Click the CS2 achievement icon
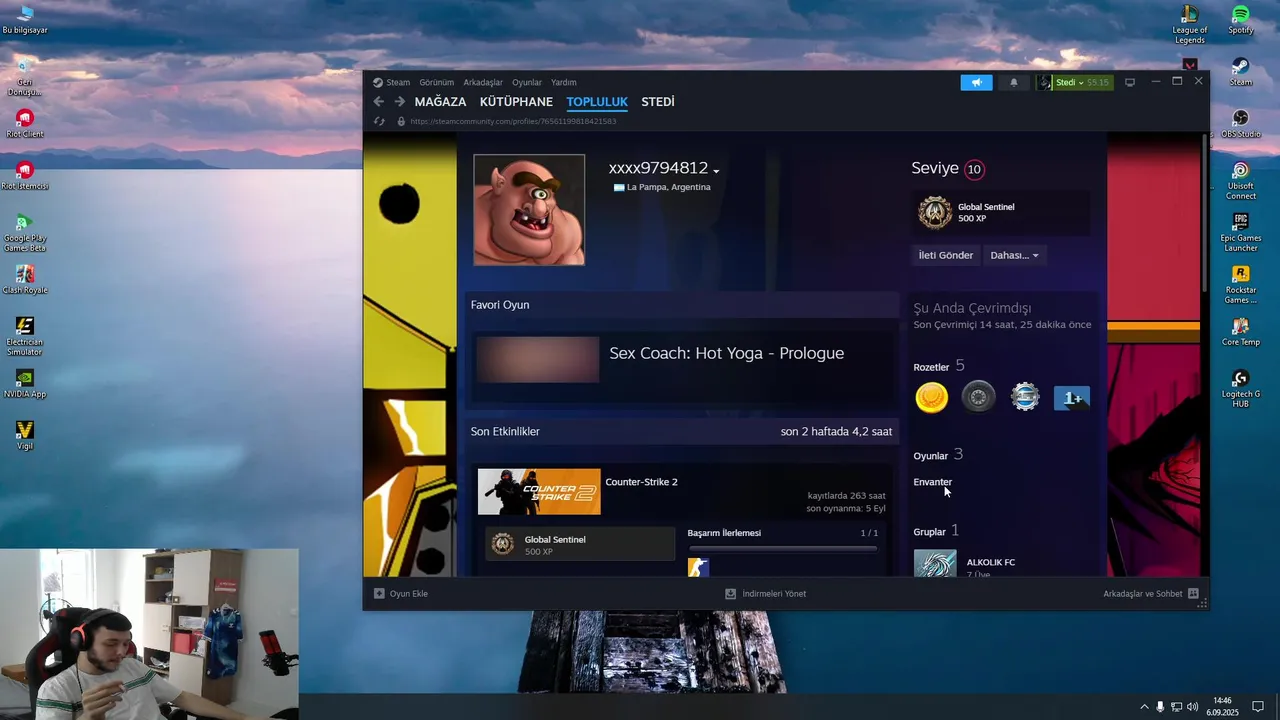 pos(698,568)
